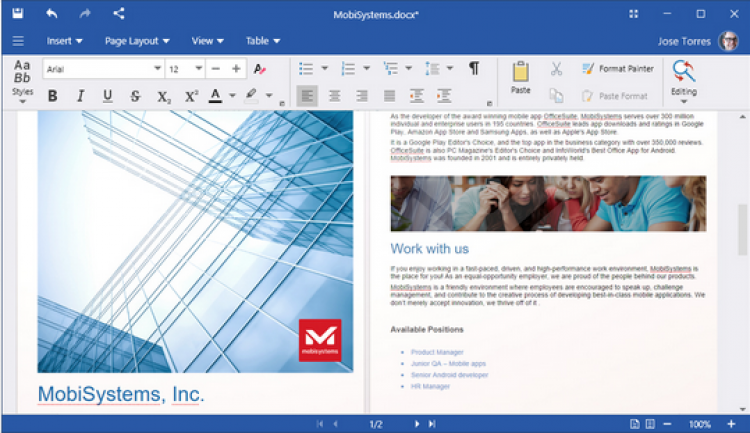Click the Cut scissors icon

(556, 69)
